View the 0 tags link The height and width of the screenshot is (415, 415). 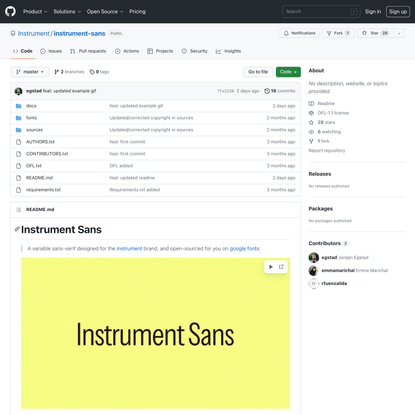tap(99, 72)
